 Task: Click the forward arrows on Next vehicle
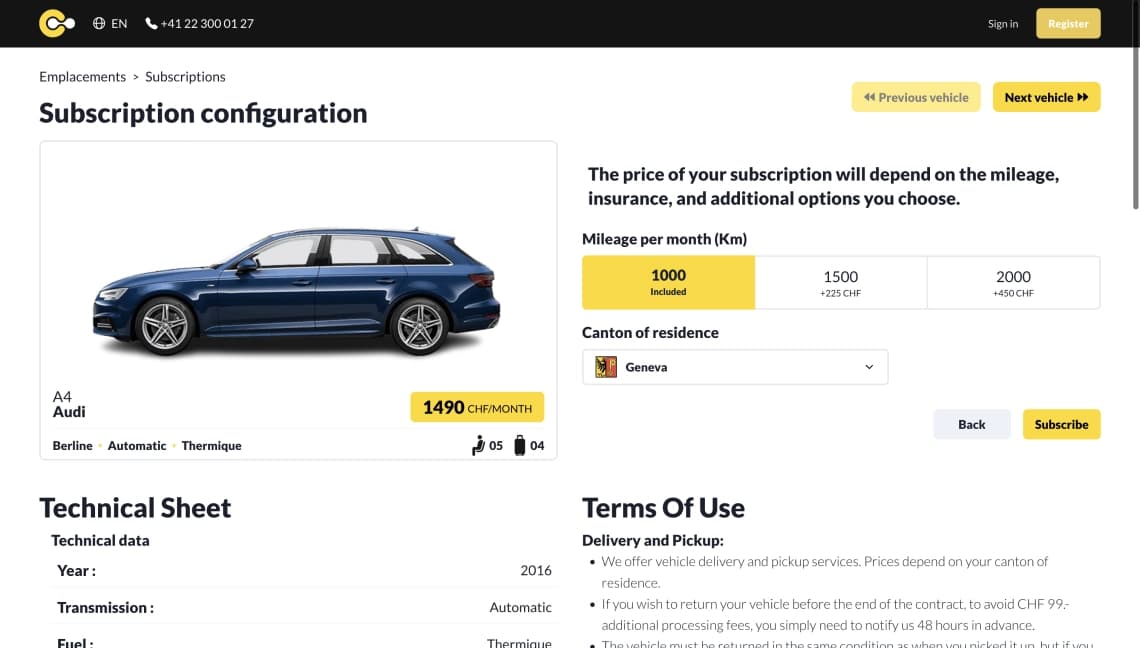(1083, 97)
